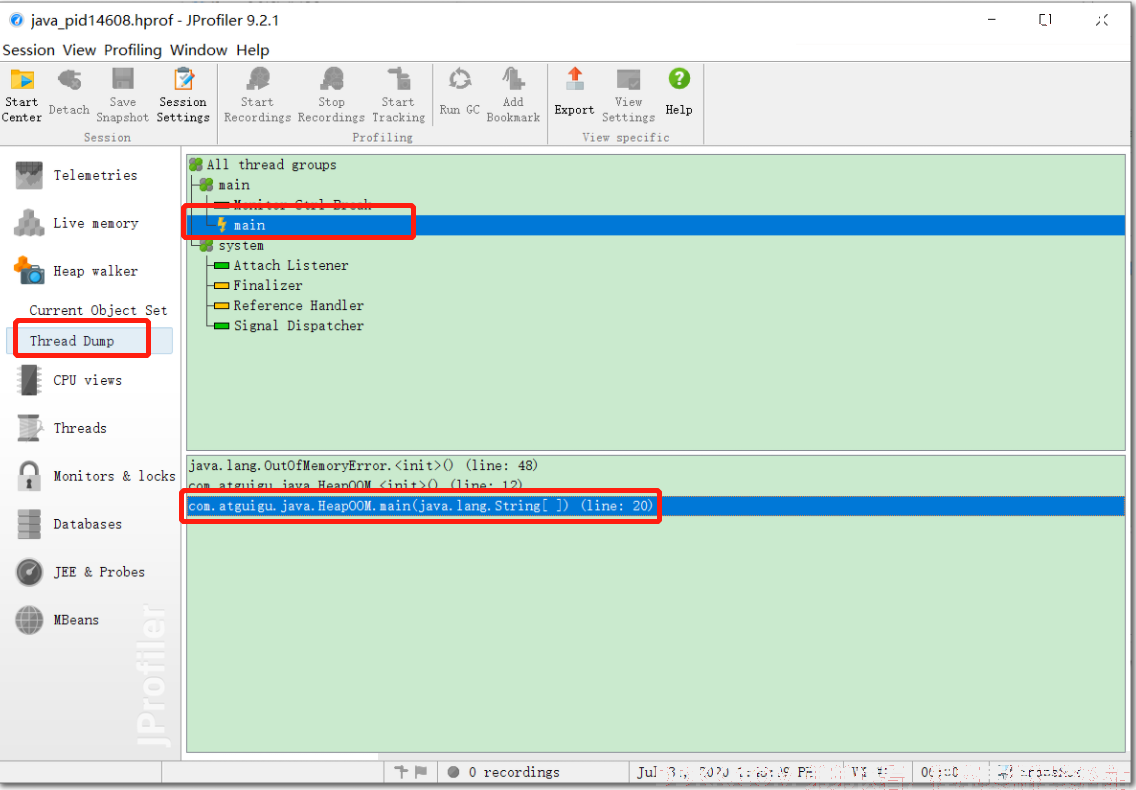Click the flag icon in status bar

(x=421, y=772)
